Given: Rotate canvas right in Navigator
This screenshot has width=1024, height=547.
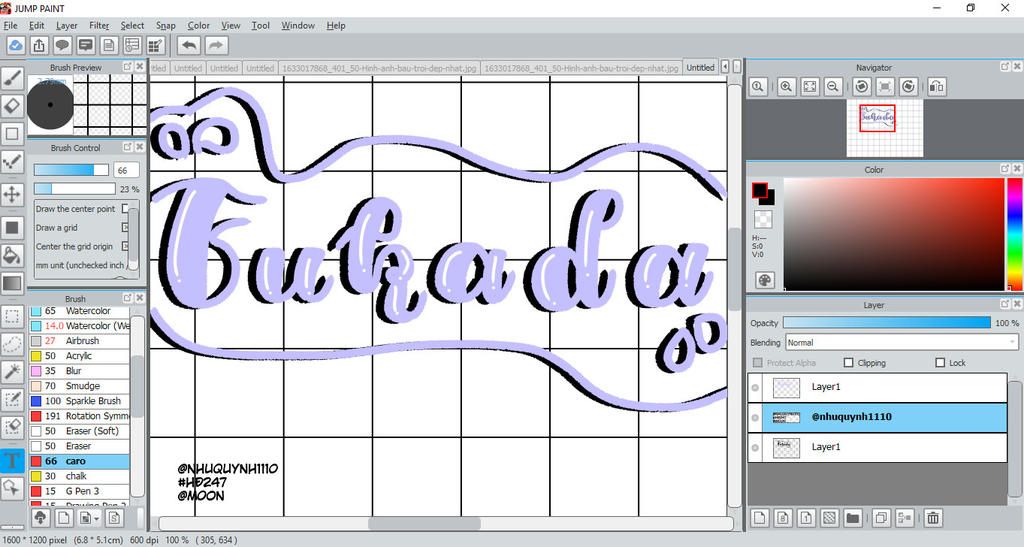Looking at the screenshot, I should [908, 86].
